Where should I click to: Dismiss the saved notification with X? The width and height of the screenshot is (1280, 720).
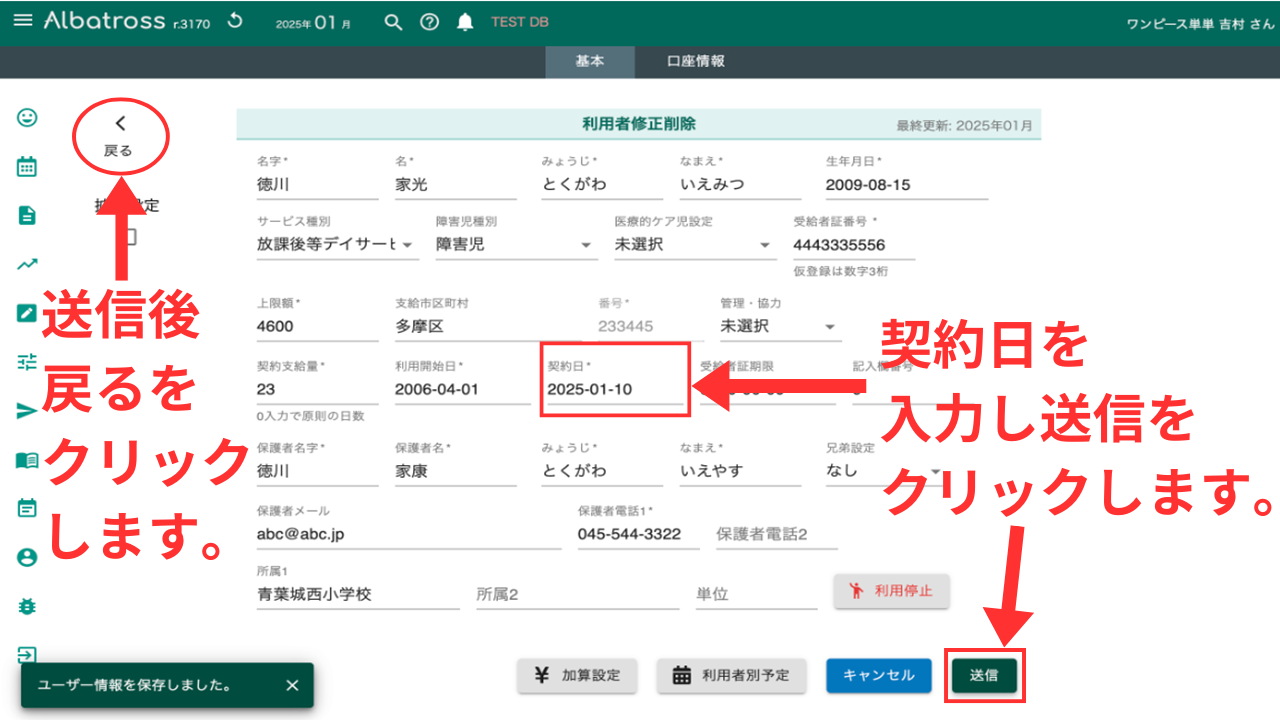(292, 685)
